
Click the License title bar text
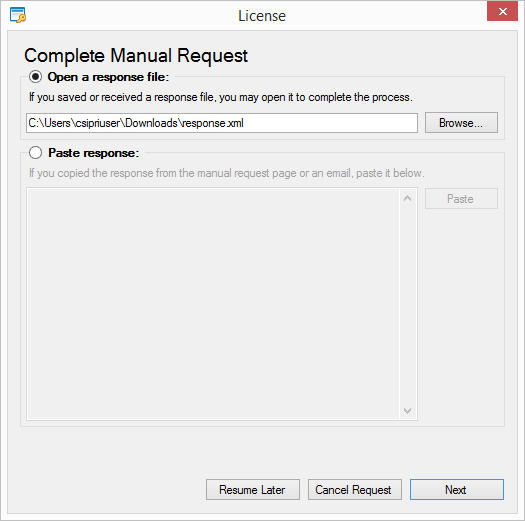[x=262, y=16]
